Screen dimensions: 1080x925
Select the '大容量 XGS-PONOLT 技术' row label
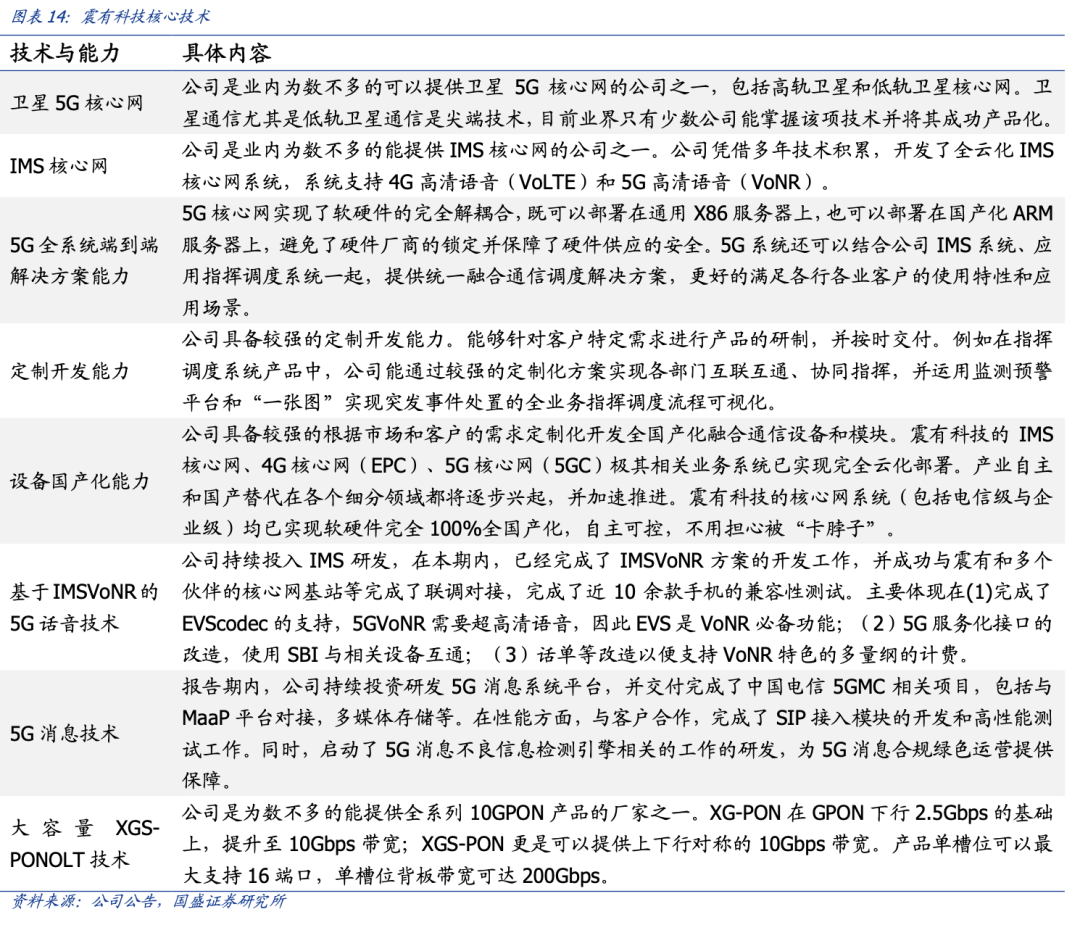click(x=84, y=843)
